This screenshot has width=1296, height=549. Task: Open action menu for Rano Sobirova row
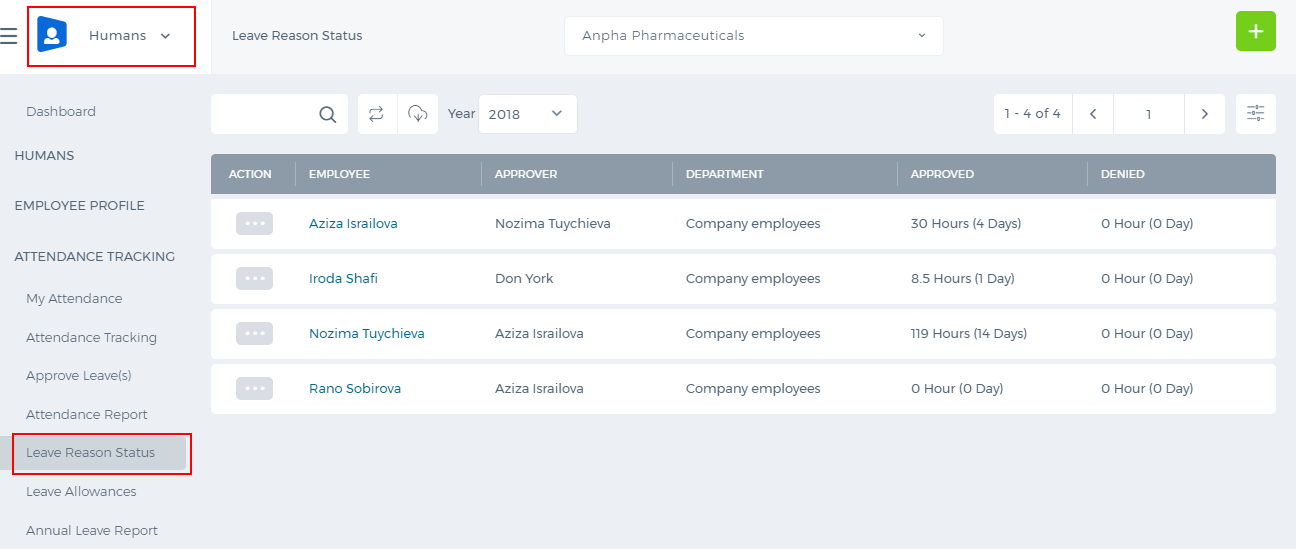255,388
